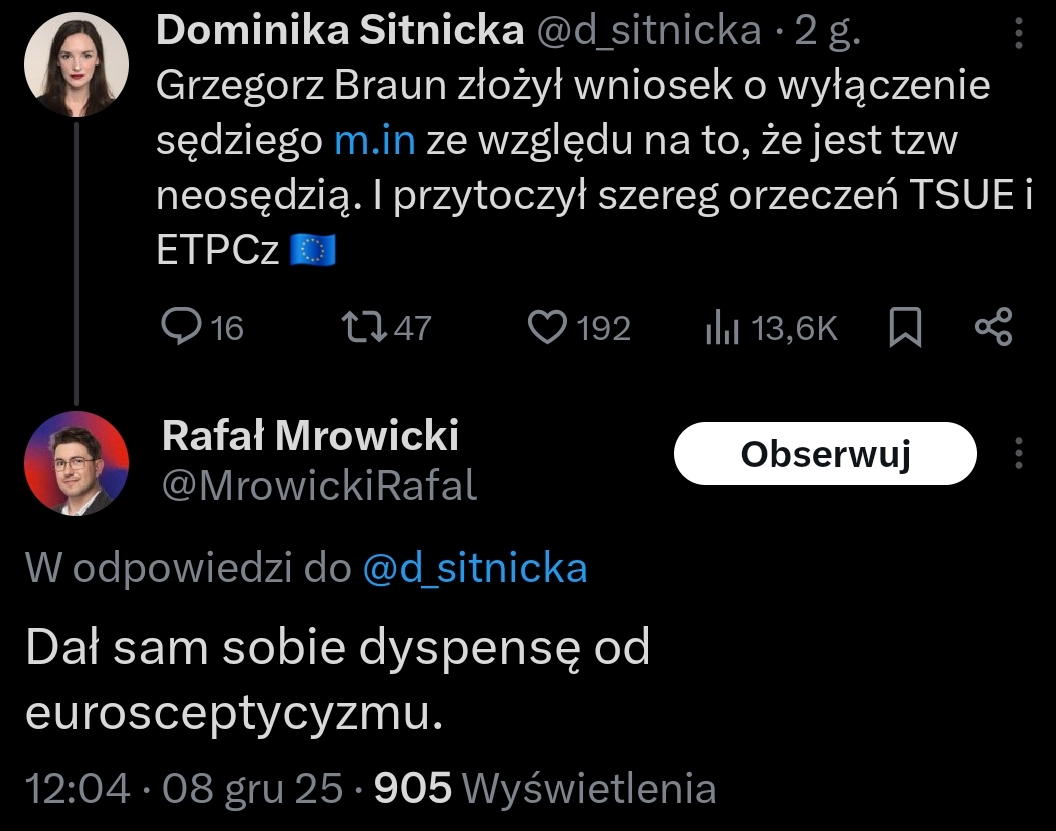The width and height of the screenshot is (1056, 831).
Task: Open the three-dot menu on Dominika's tweet
Action: click(1019, 35)
